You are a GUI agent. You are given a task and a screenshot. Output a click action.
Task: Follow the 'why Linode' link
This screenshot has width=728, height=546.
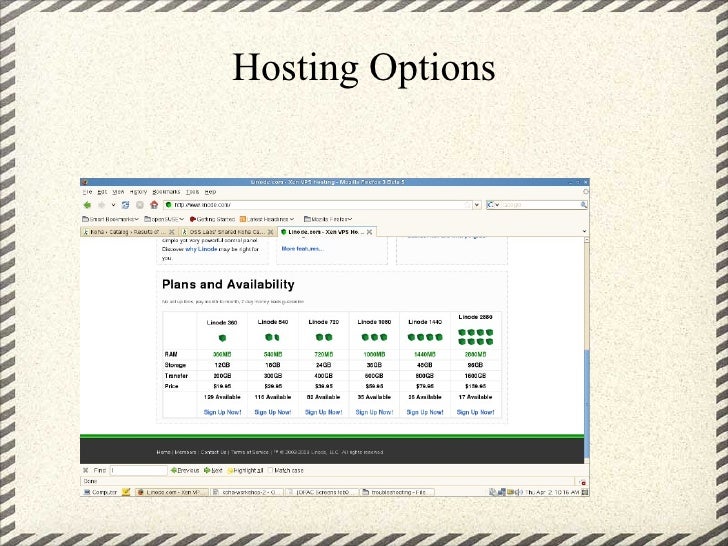tap(201, 249)
